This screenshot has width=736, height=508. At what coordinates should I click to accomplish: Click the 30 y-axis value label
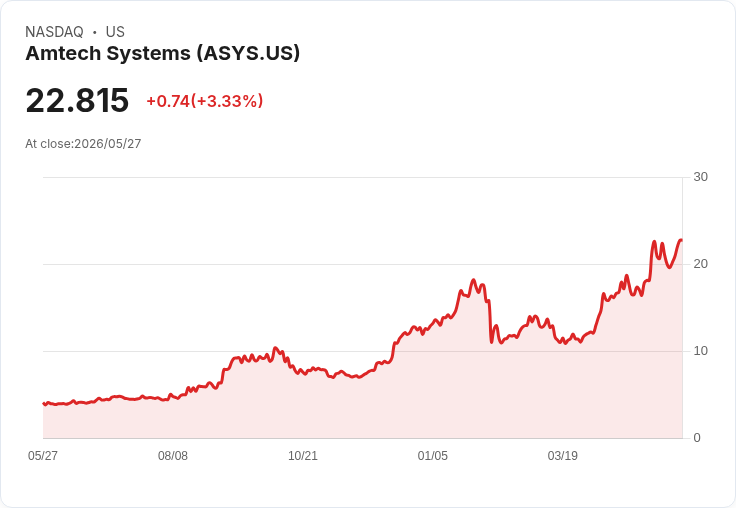pyautogui.click(x=700, y=177)
